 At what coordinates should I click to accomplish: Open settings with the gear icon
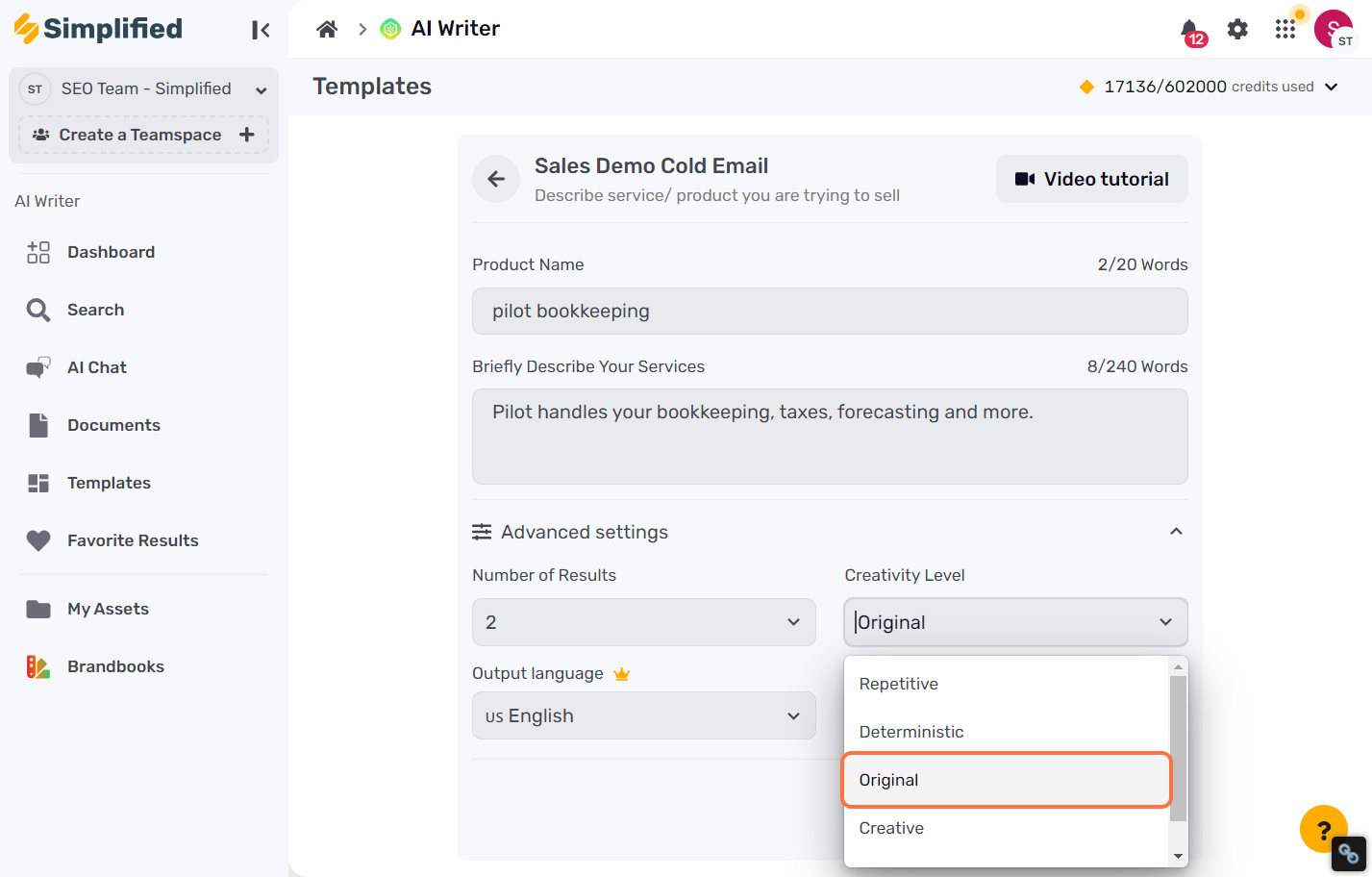click(x=1237, y=29)
